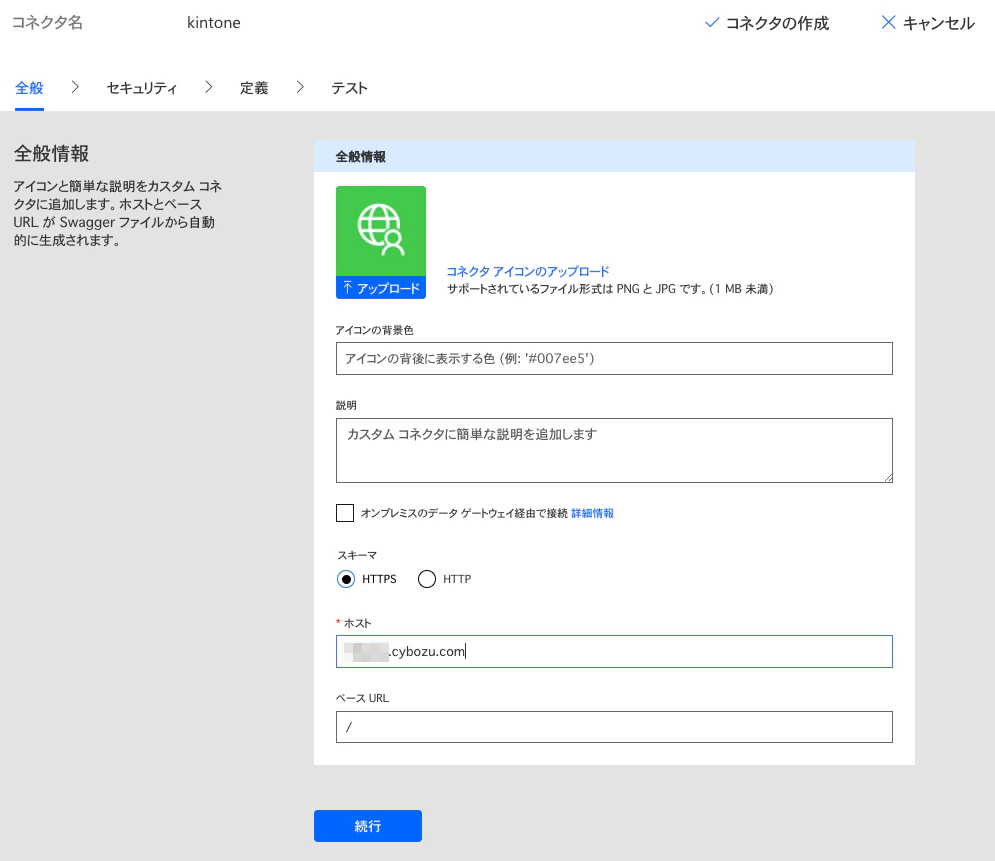Open the テスト tab
Image resolution: width=995 pixels, height=861 pixels.
[350, 88]
